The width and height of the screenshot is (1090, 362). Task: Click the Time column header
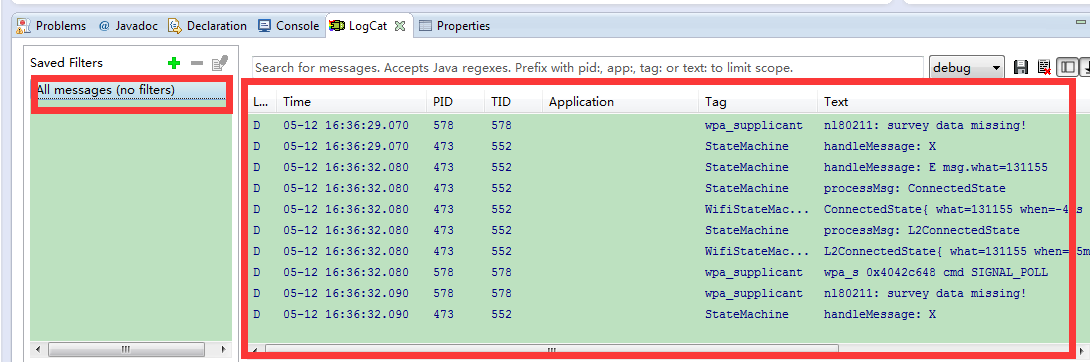[351, 101]
